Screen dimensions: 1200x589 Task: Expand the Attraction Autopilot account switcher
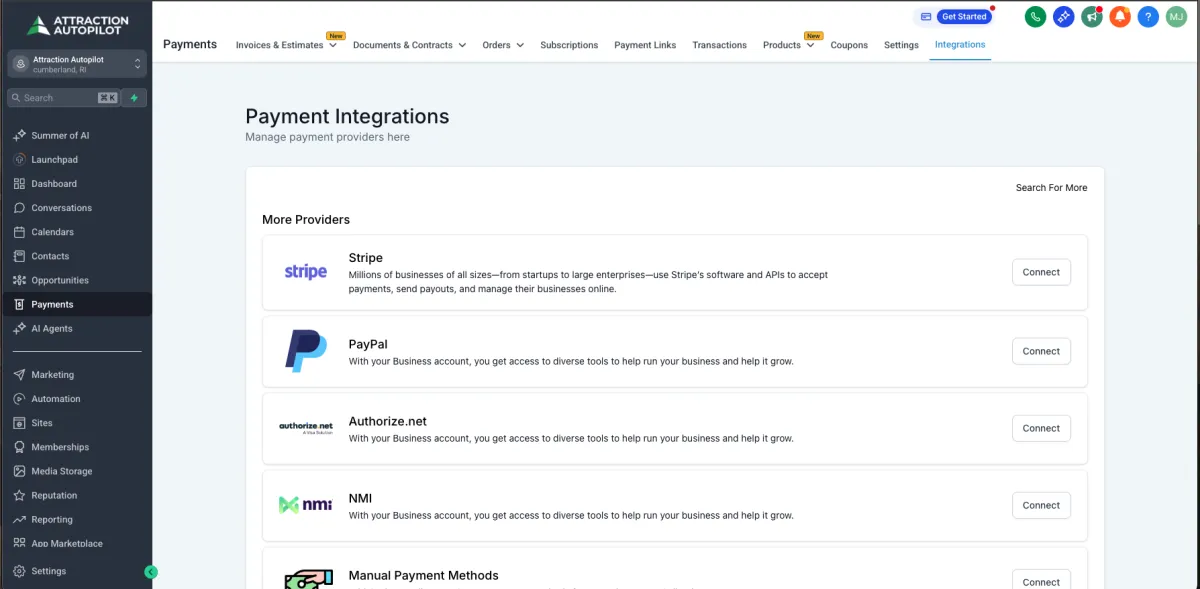pos(77,64)
